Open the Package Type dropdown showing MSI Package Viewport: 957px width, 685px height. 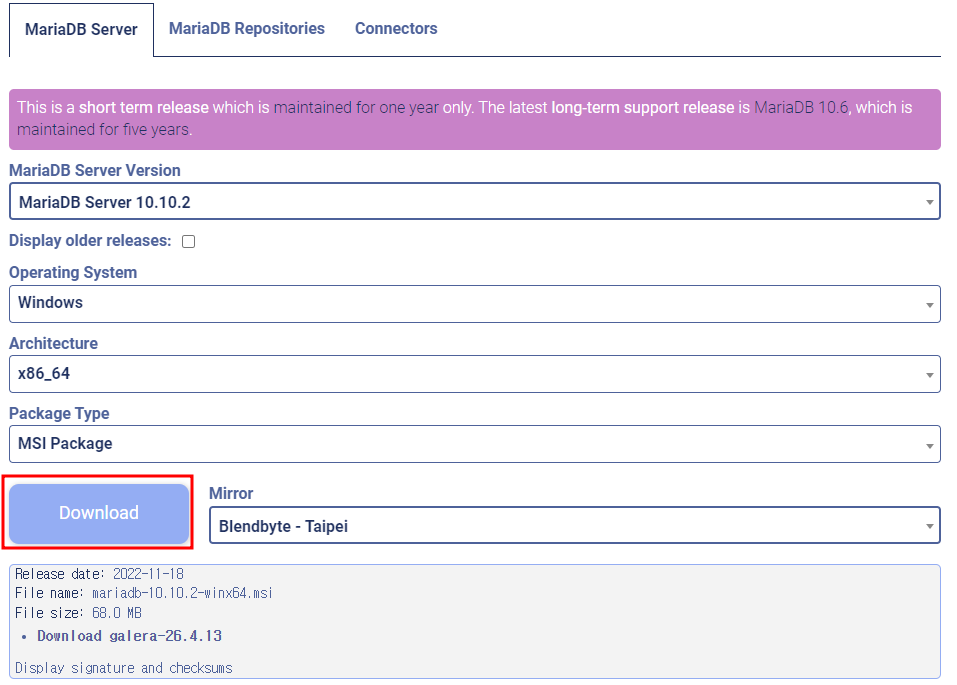(x=475, y=444)
